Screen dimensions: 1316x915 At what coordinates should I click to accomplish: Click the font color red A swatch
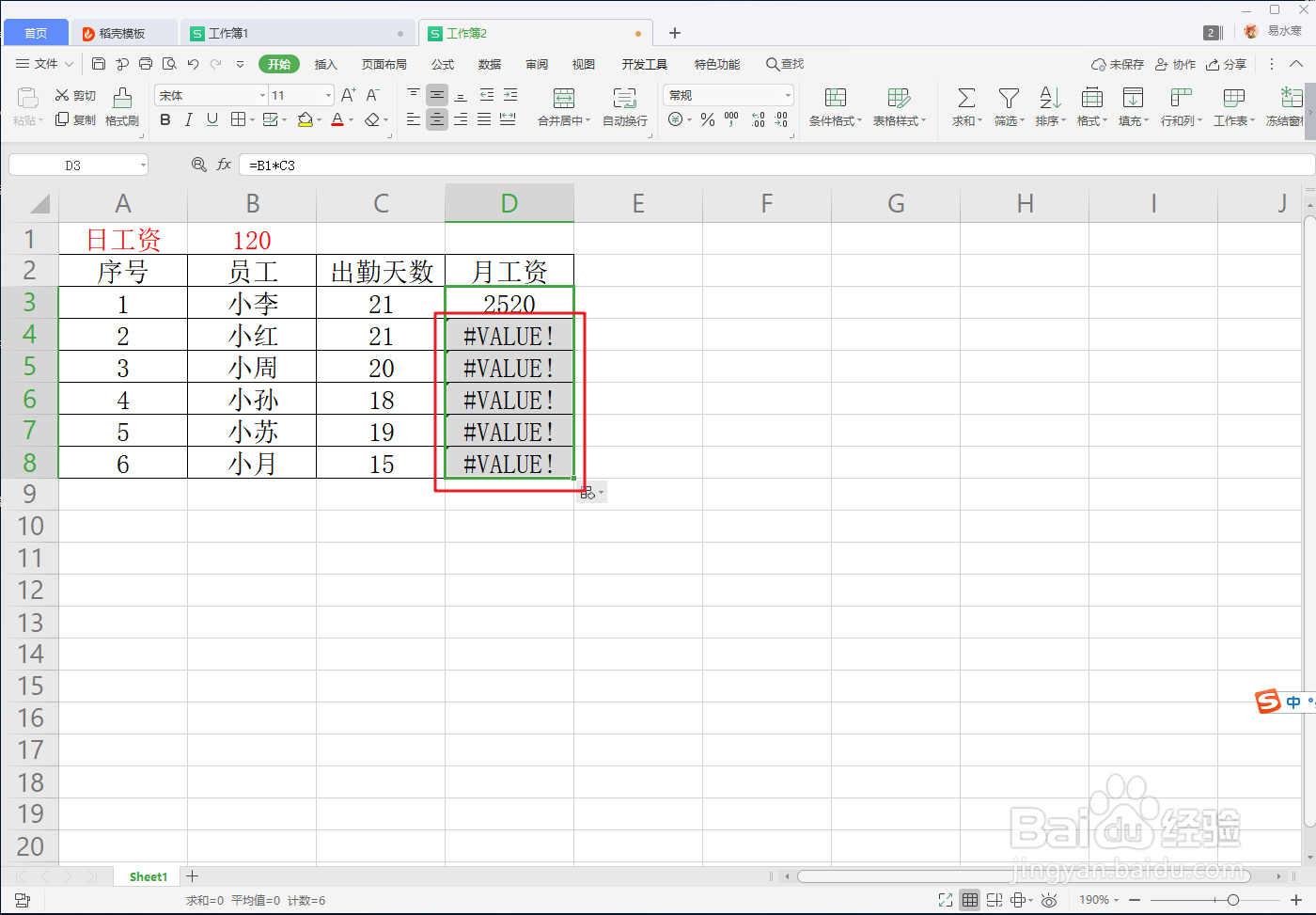(337, 119)
